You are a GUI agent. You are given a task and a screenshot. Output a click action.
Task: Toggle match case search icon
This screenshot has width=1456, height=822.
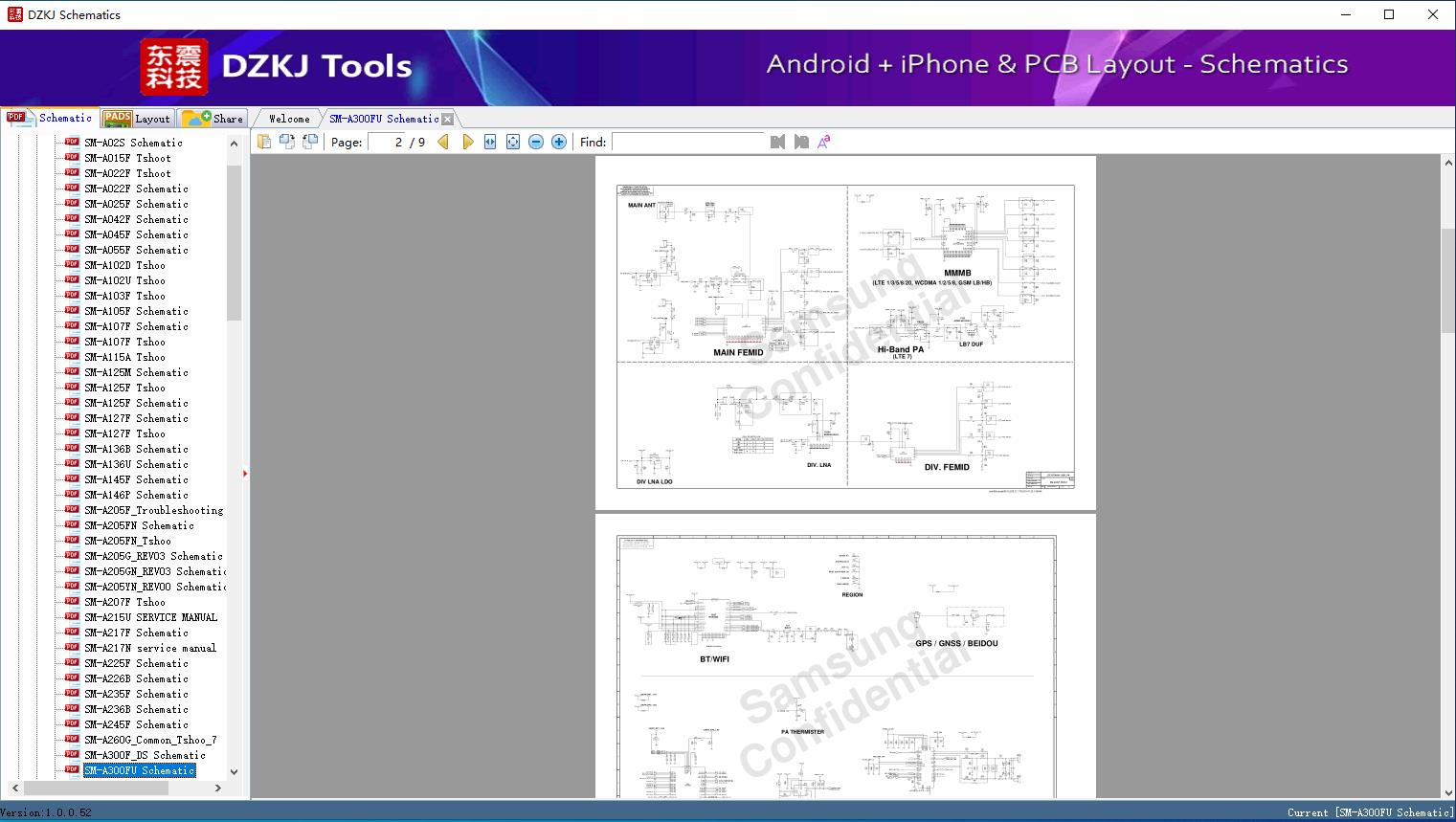(x=824, y=142)
